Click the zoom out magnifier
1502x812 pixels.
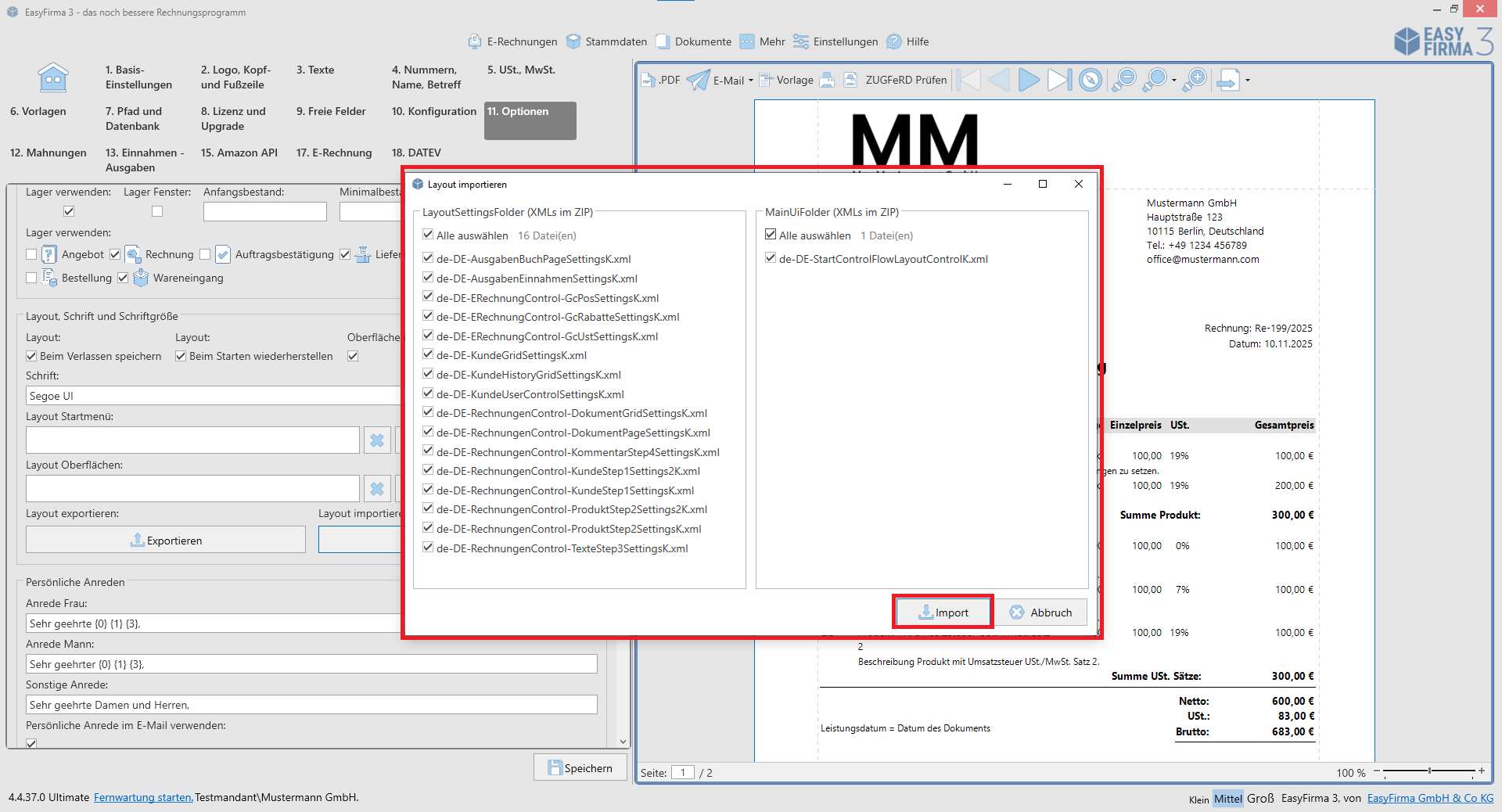[x=1123, y=80]
